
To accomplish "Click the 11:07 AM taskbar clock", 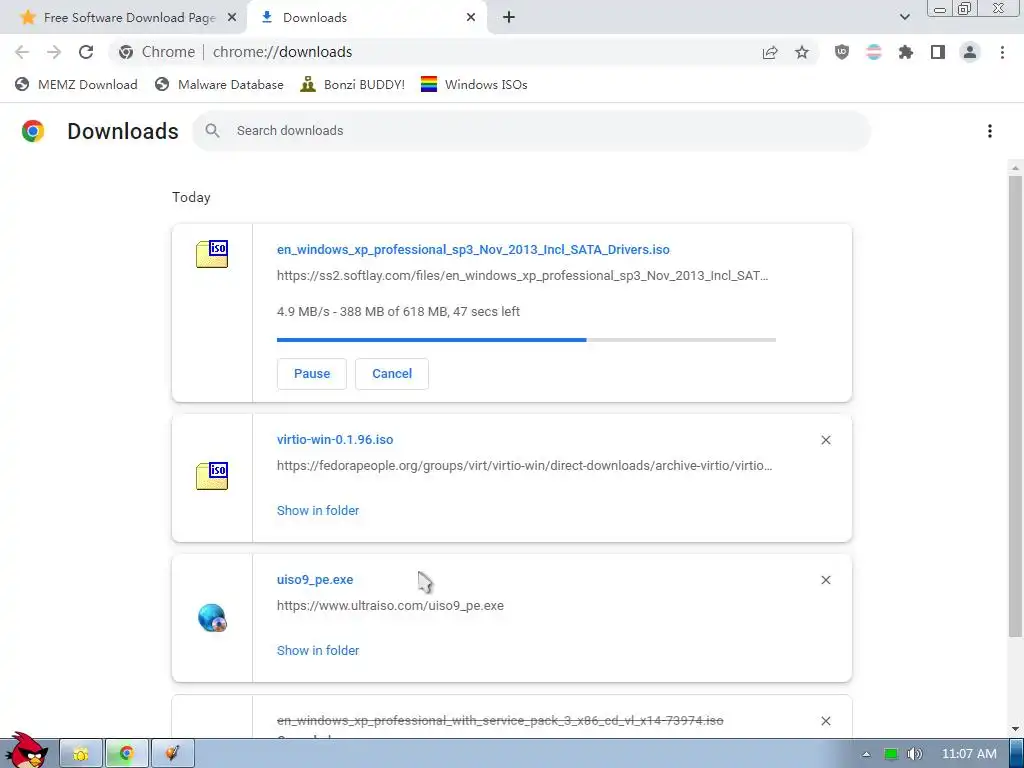I will 969,754.
